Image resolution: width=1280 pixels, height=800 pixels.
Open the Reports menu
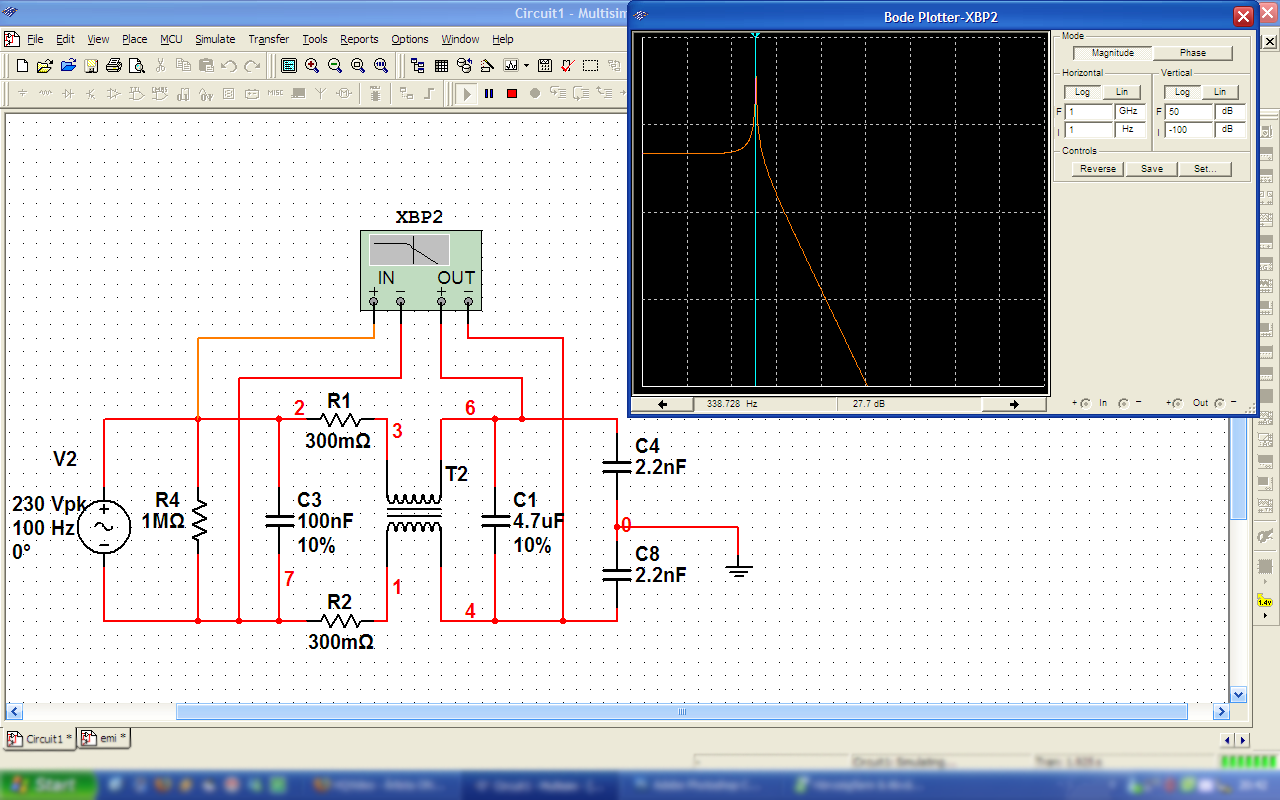click(359, 39)
